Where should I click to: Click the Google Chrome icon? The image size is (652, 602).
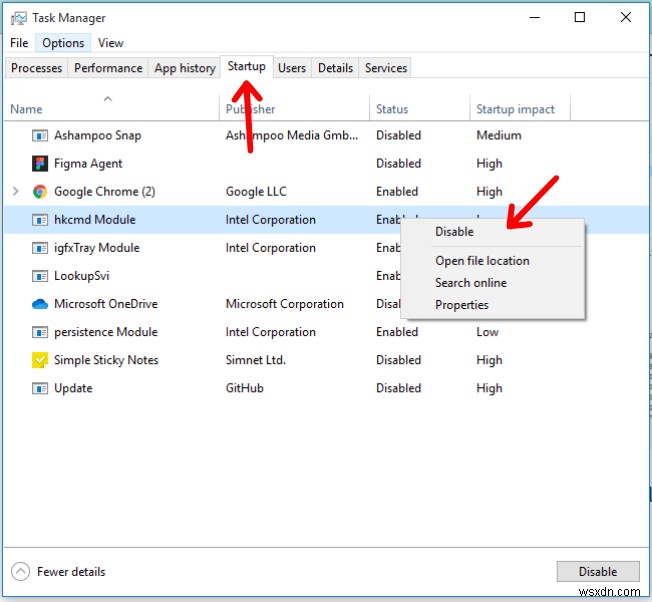click(x=40, y=192)
